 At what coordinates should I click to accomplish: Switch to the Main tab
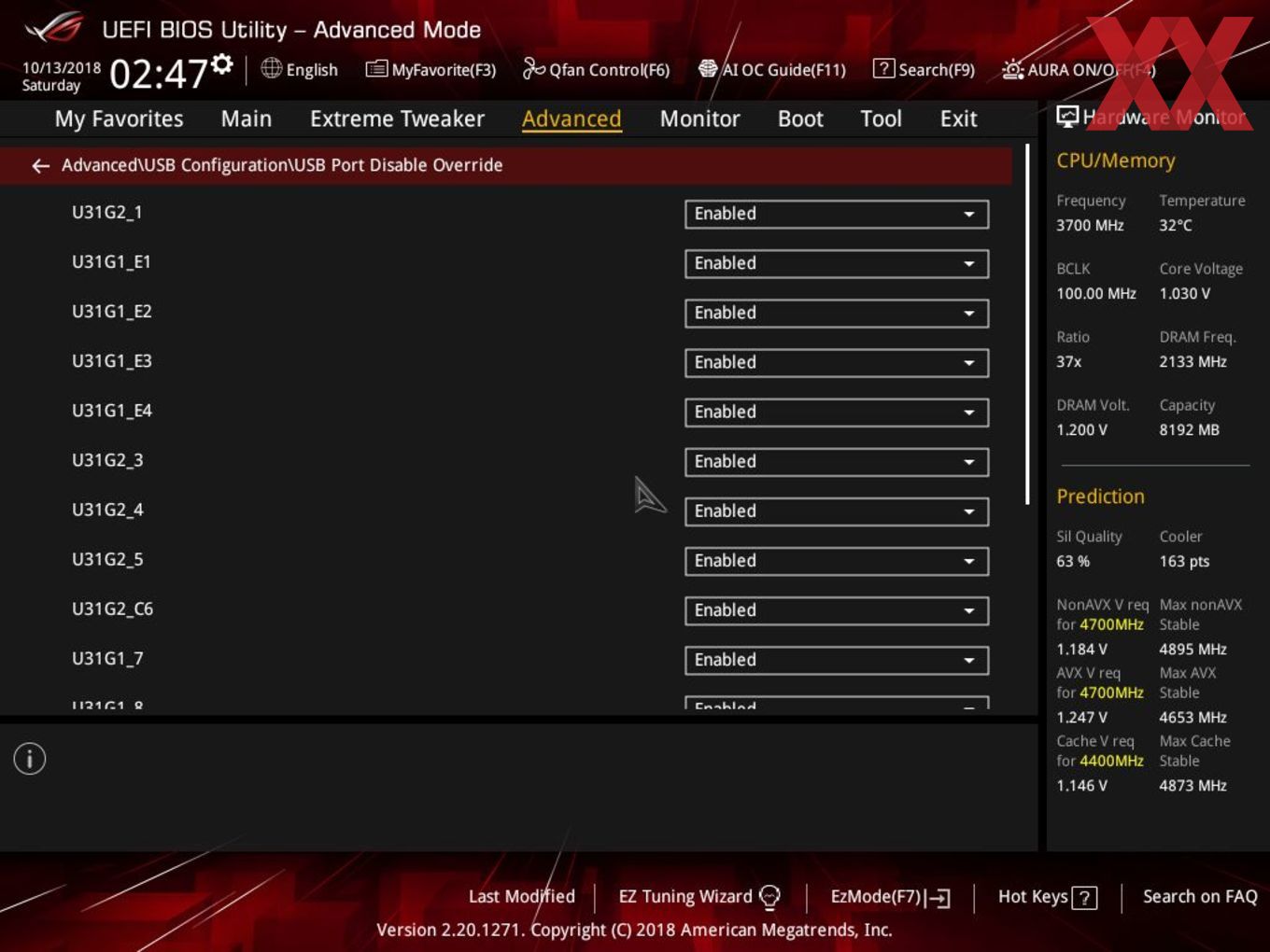(x=247, y=119)
